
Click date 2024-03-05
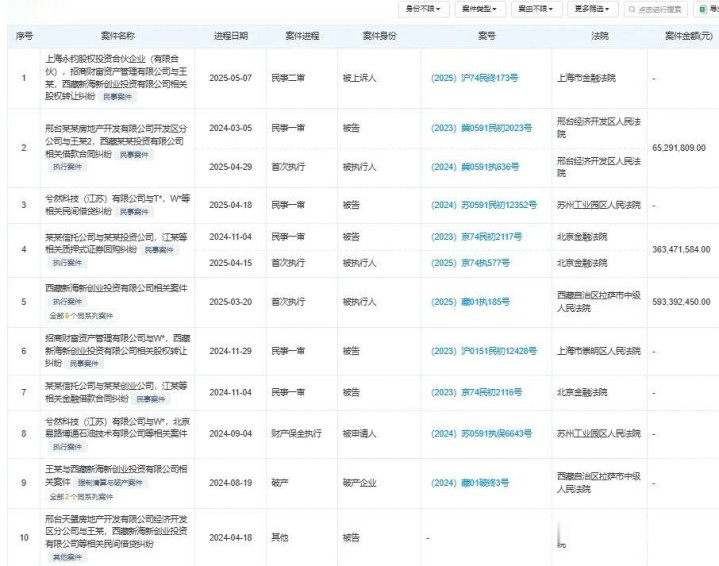pyautogui.click(x=231, y=128)
